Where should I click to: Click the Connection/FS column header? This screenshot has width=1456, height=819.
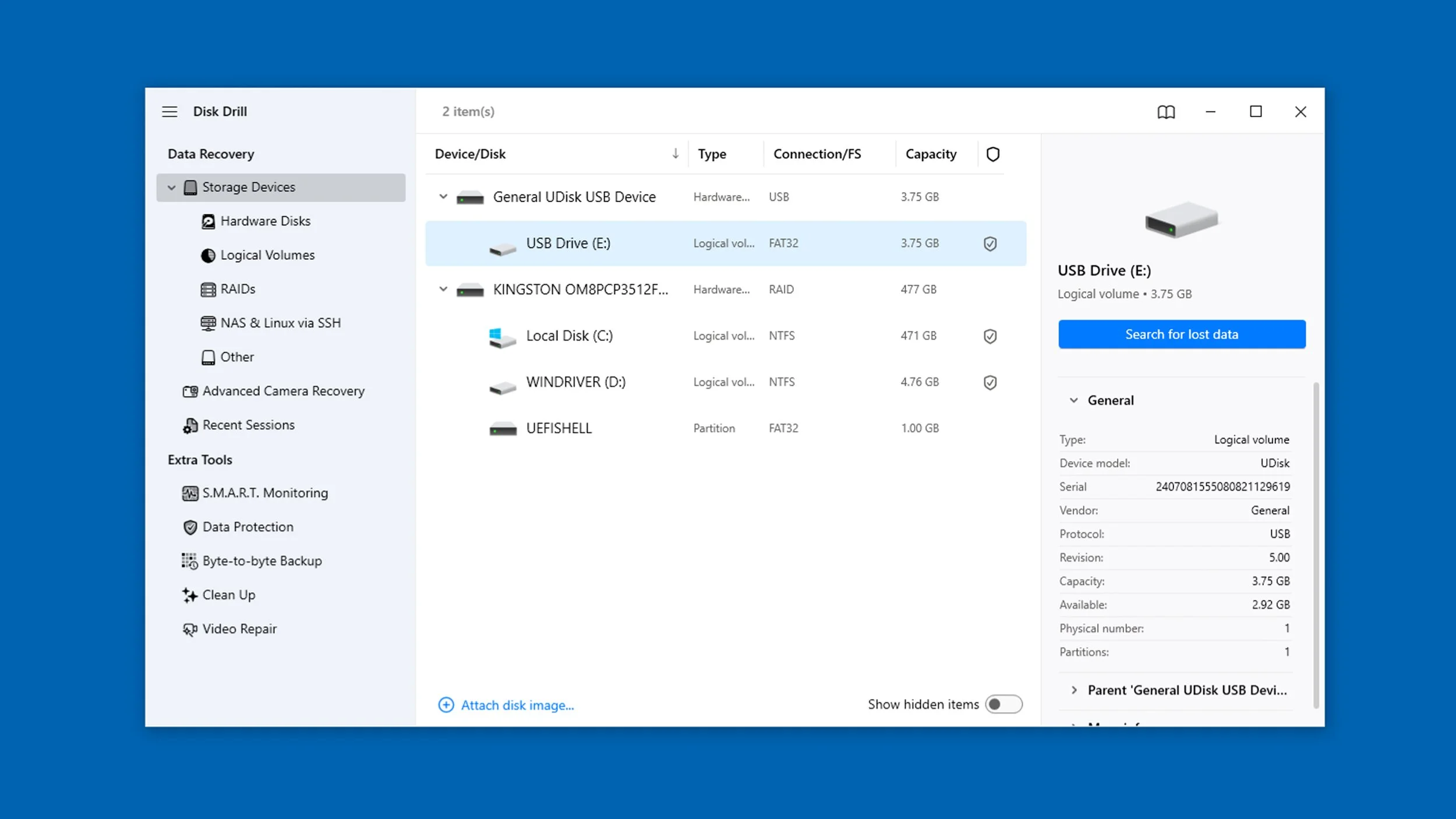click(817, 154)
